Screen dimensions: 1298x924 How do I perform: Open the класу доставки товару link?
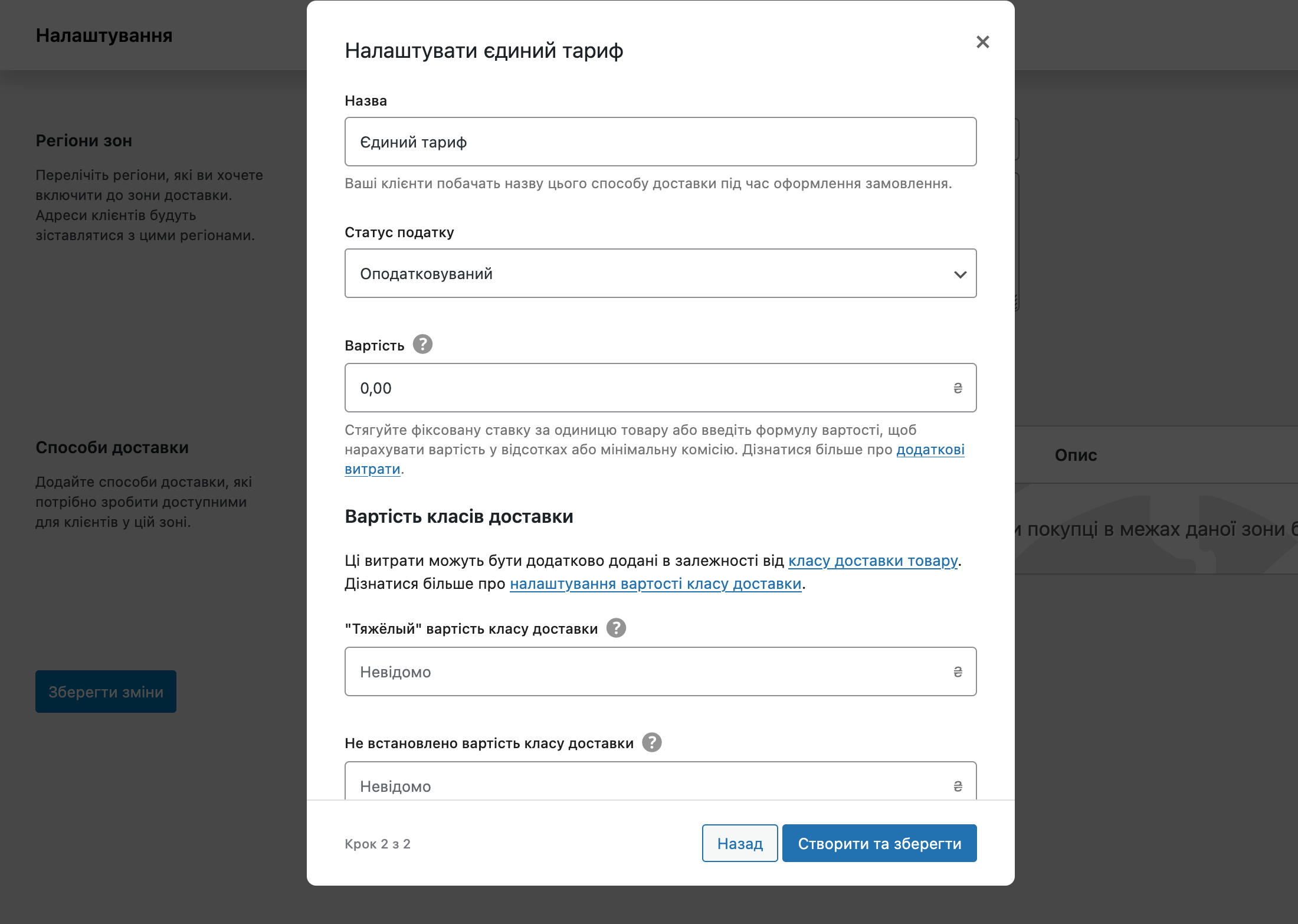873,561
